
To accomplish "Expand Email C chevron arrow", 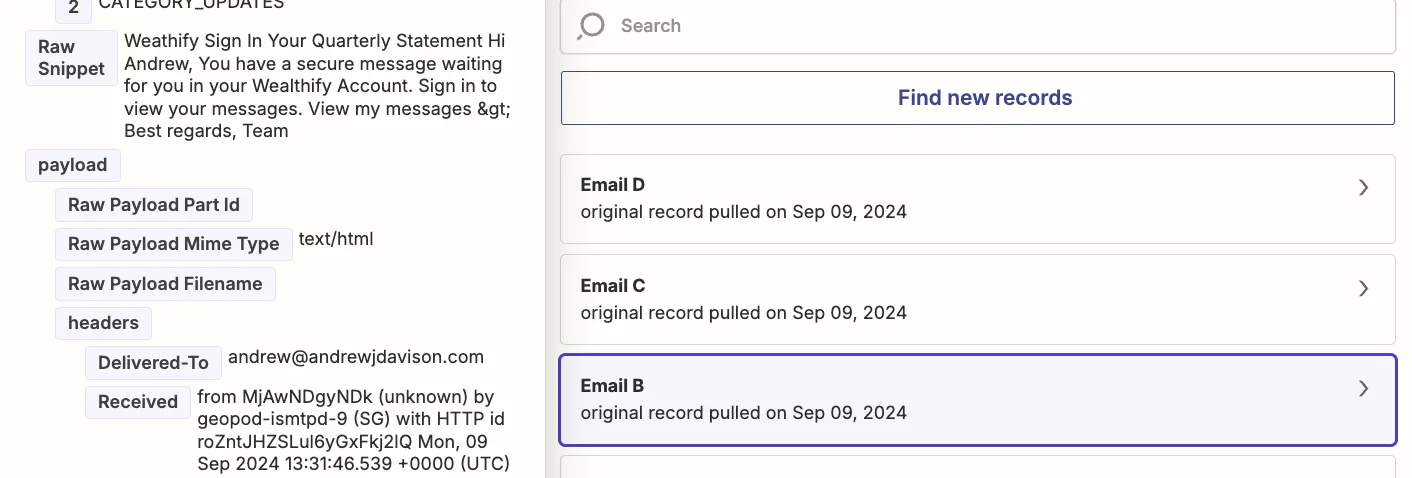I will (x=1363, y=288).
